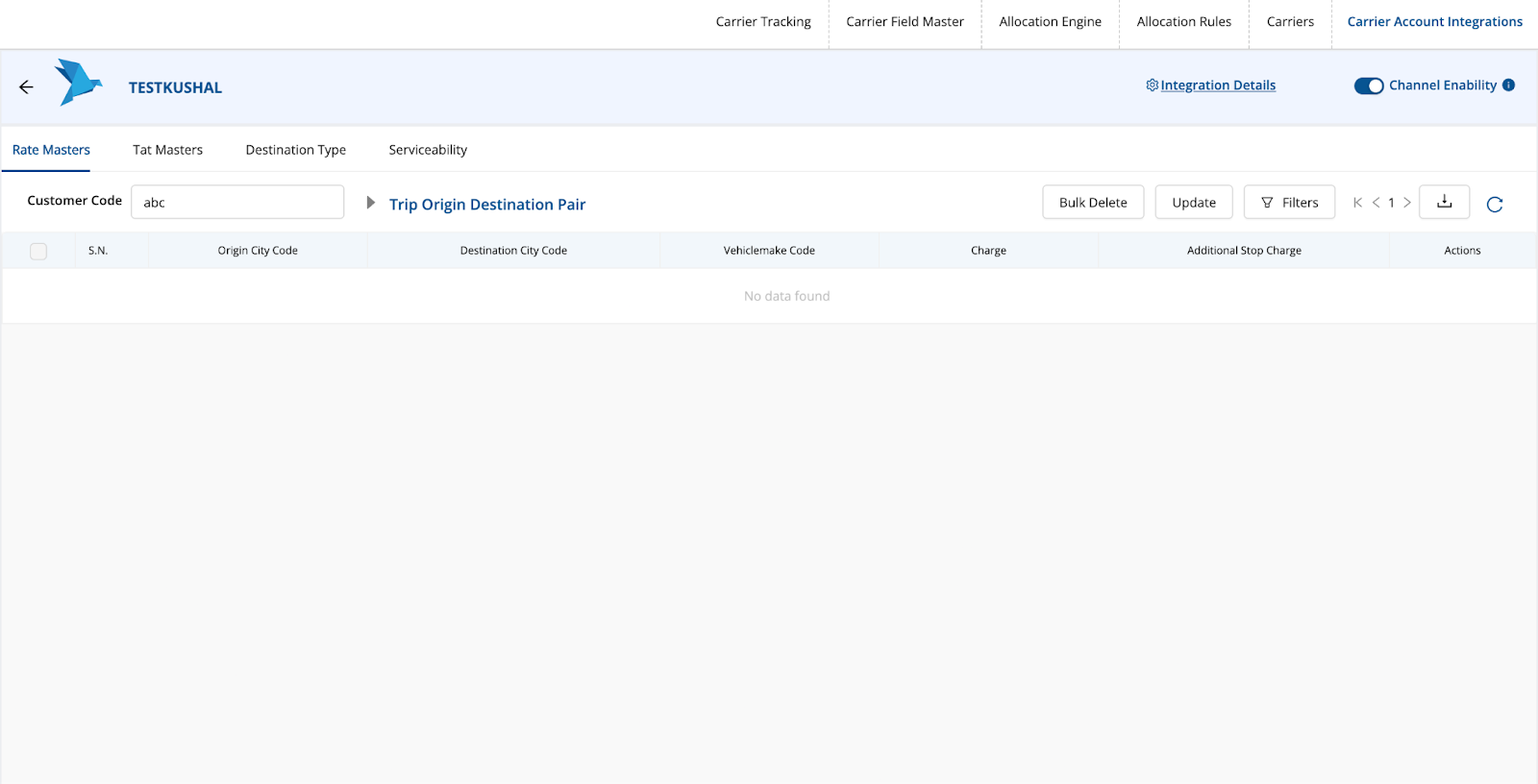Go to first page of results

pyautogui.click(x=1357, y=203)
